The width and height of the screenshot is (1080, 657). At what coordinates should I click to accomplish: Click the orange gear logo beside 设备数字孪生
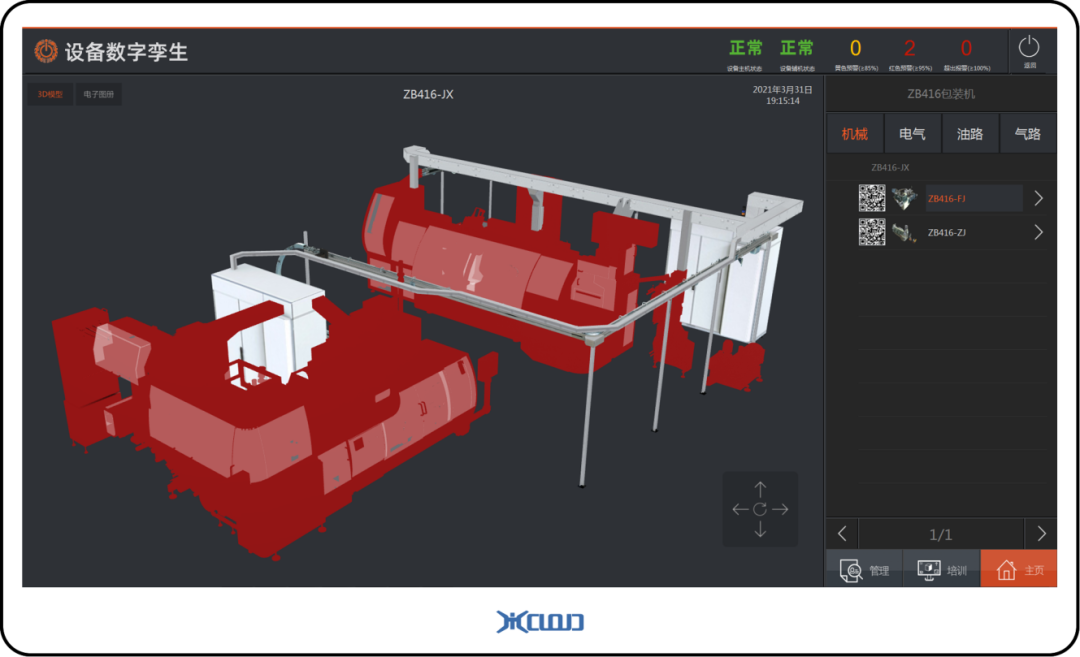pos(46,51)
